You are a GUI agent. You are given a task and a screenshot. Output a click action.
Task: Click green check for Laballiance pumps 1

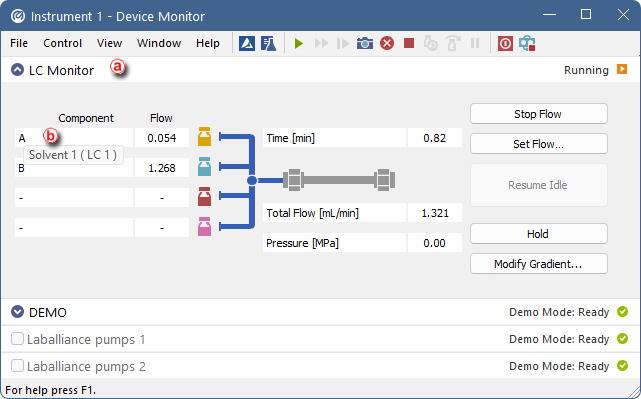[622, 338]
